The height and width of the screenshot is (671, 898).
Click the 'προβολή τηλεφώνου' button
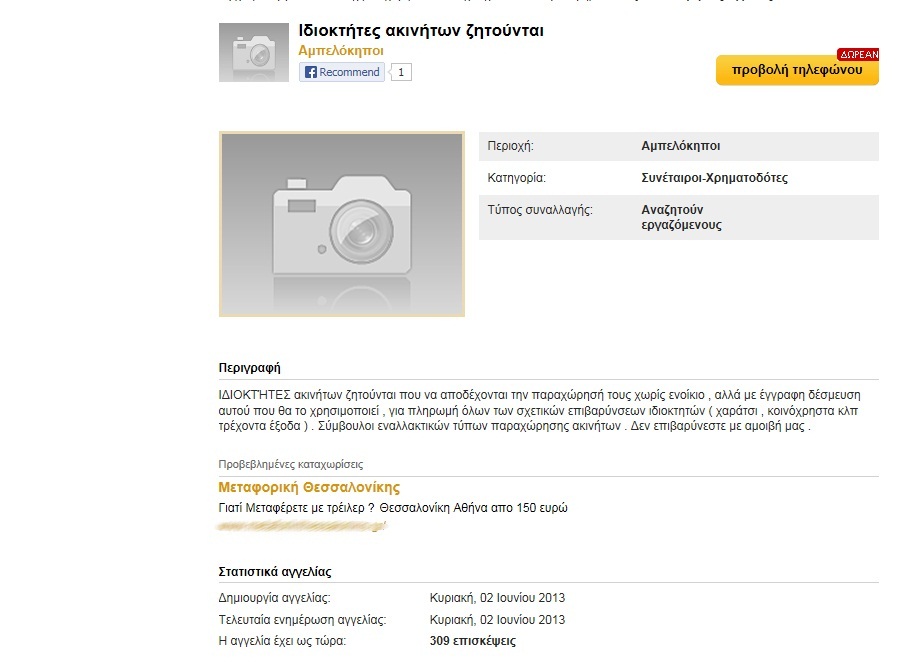tap(797, 70)
